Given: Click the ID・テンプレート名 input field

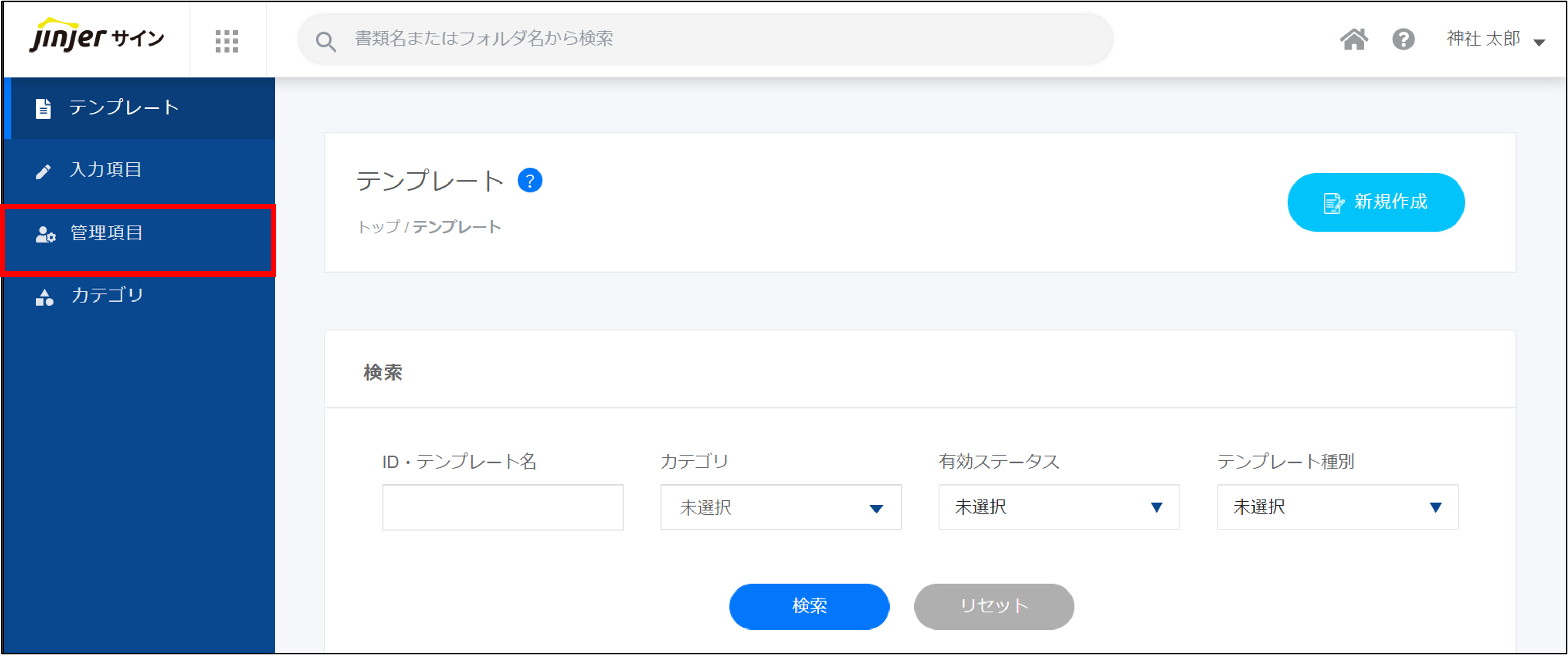Looking at the screenshot, I should (x=502, y=507).
